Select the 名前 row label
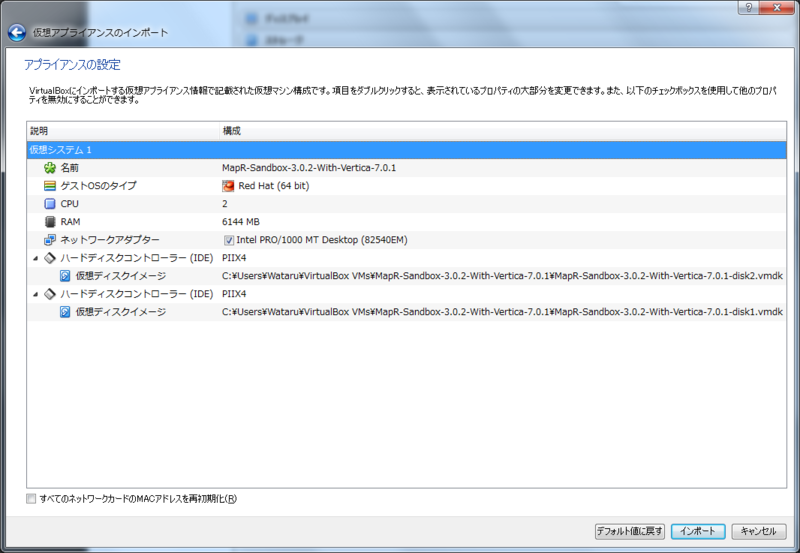The width and height of the screenshot is (800, 553). coord(69,168)
